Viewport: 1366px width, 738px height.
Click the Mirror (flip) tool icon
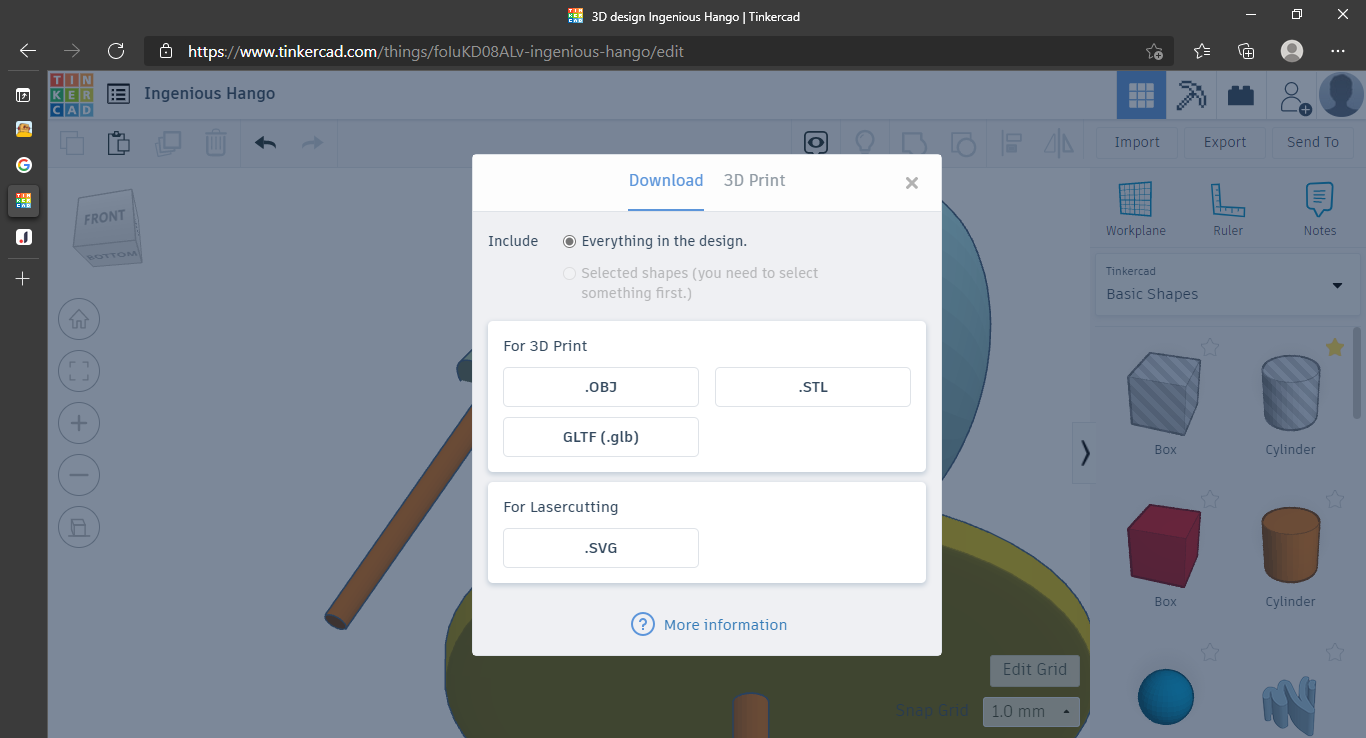coord(1059,143)
